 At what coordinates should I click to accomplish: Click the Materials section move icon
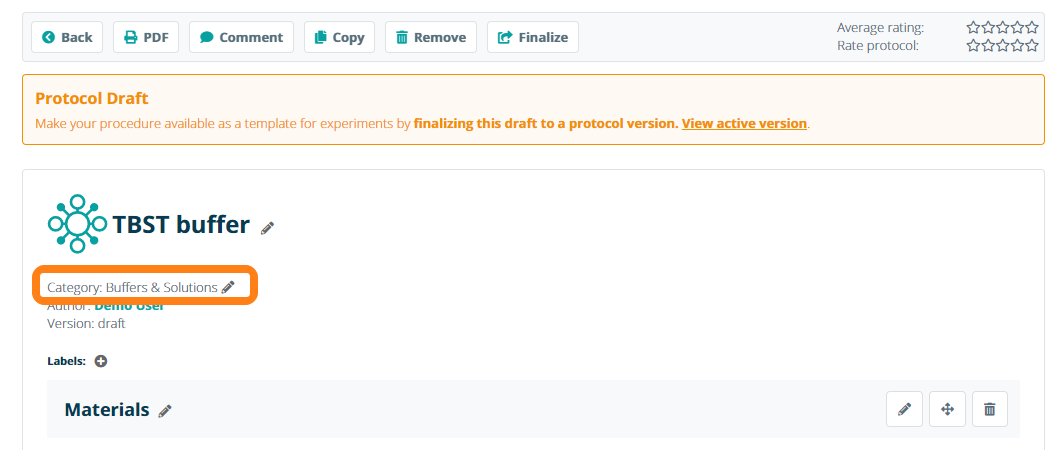pyautogui.click(x=947, y=409)
